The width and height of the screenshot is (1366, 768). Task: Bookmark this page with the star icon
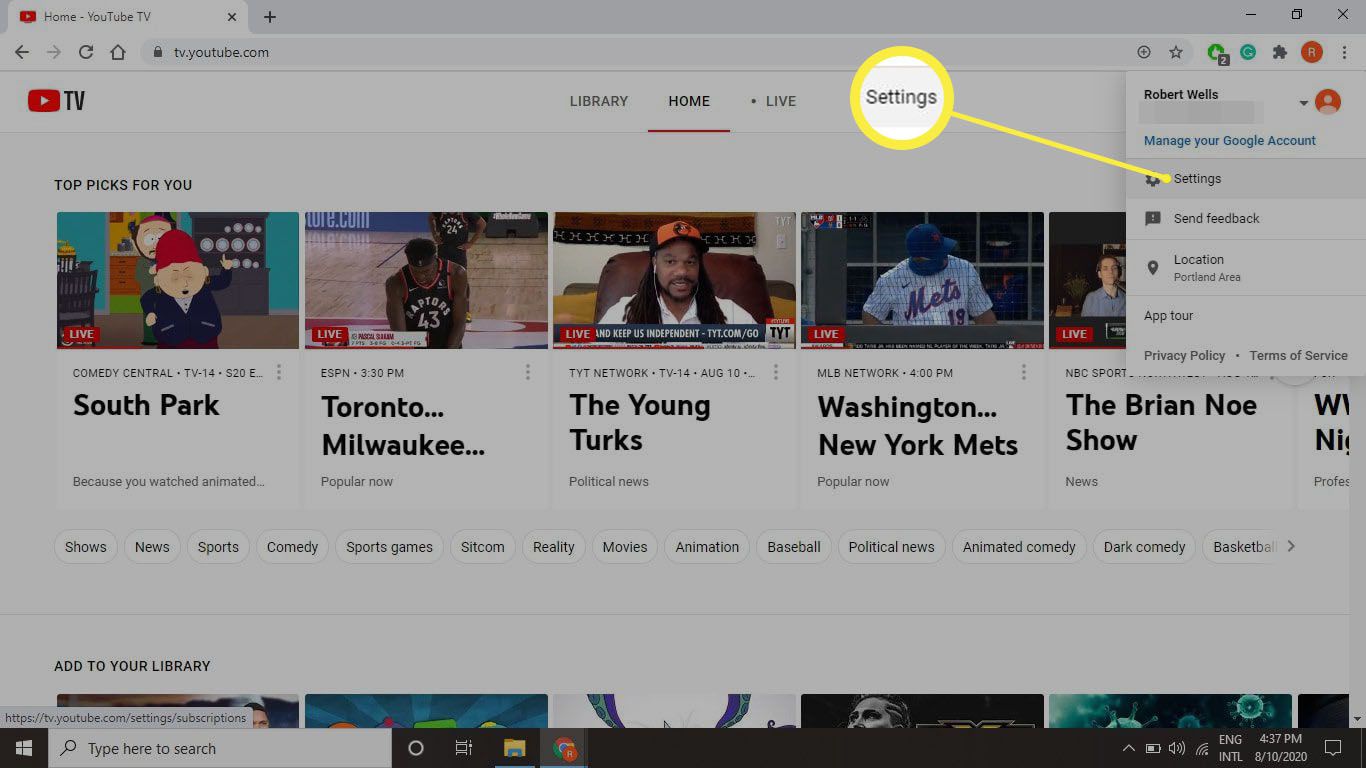[1176, 52]
